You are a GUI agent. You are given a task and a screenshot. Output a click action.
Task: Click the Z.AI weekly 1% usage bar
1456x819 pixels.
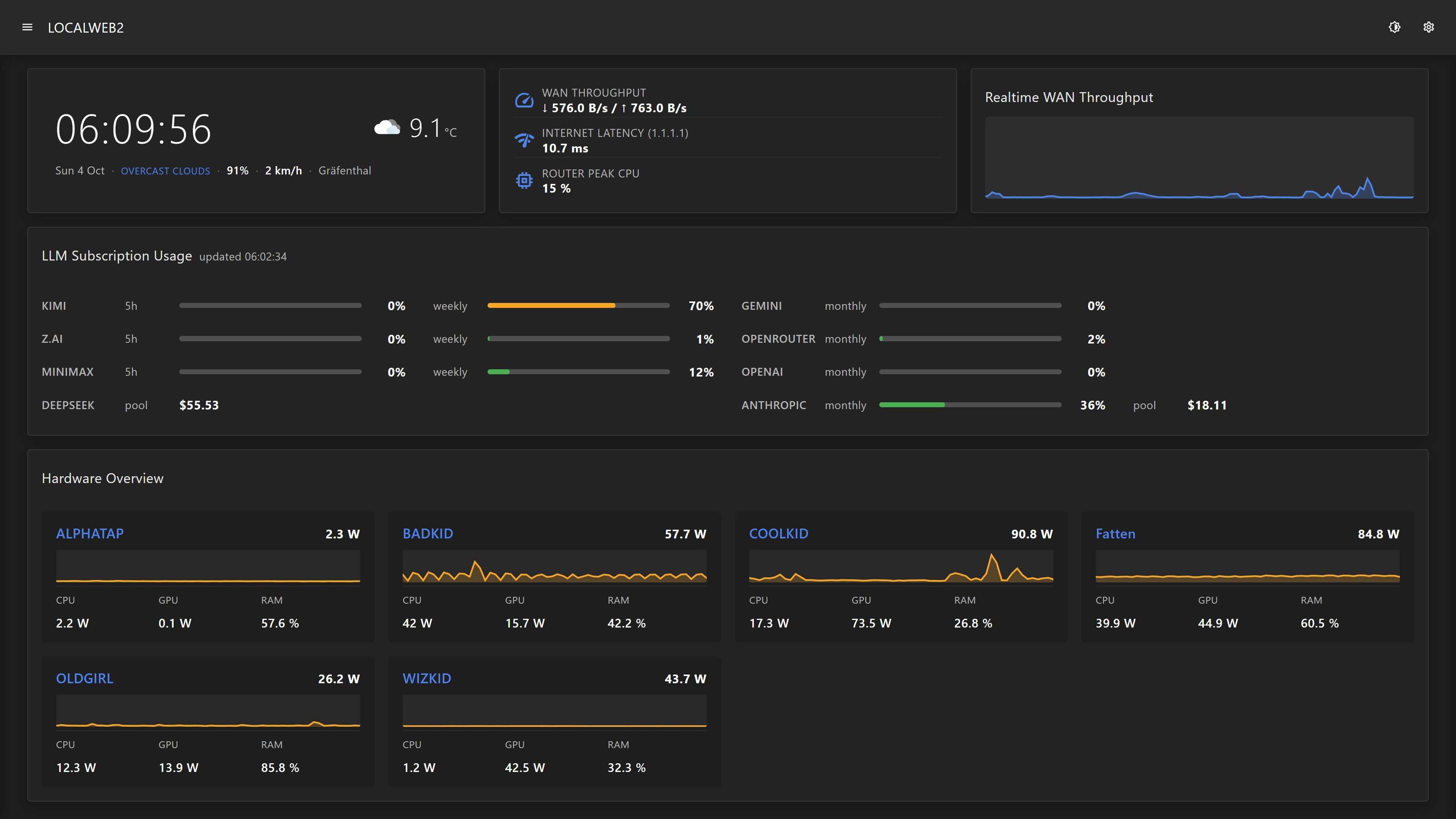click(x=578, y=339)
